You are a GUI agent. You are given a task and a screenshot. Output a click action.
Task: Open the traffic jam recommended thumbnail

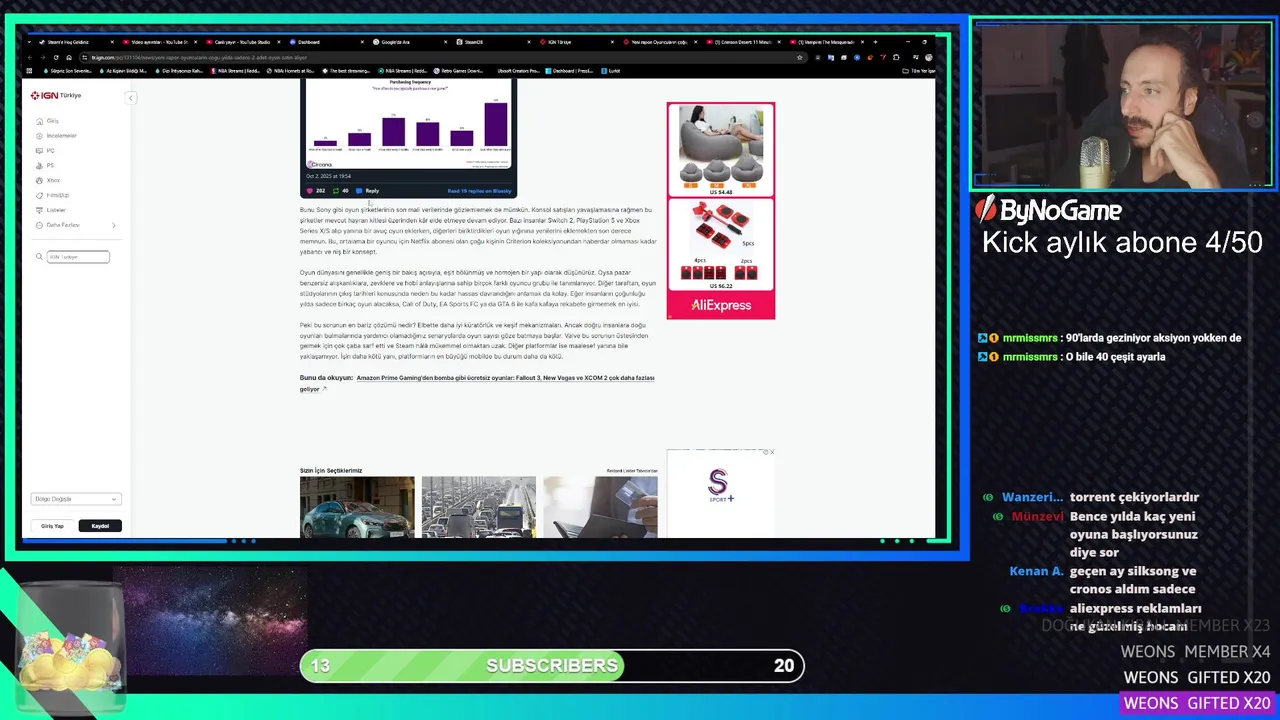pyautogui.click(x=478, y=507)
